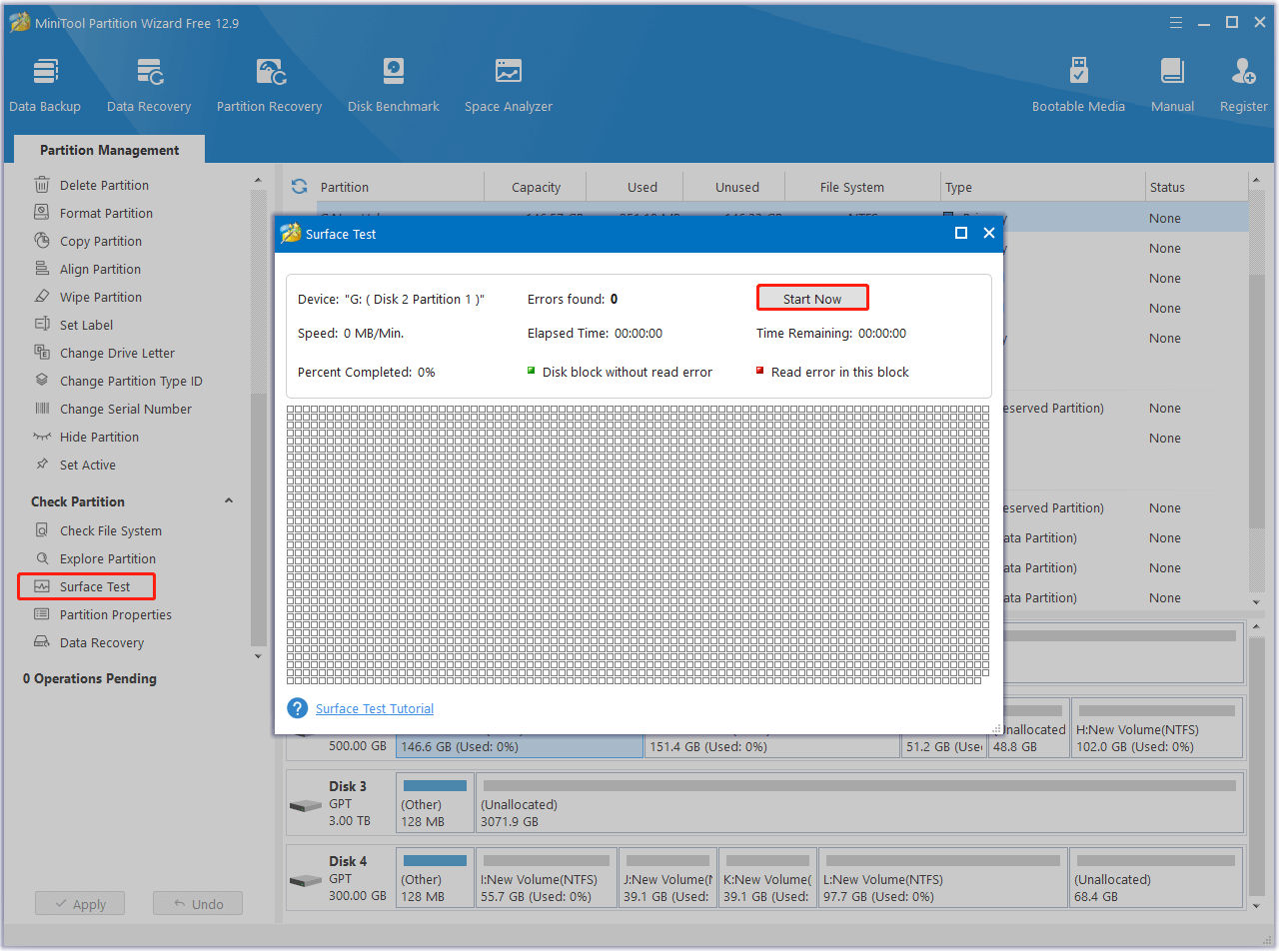Select Set Active in the sidebar
This screenshot has height=952, width=1280.
[87, 465]
